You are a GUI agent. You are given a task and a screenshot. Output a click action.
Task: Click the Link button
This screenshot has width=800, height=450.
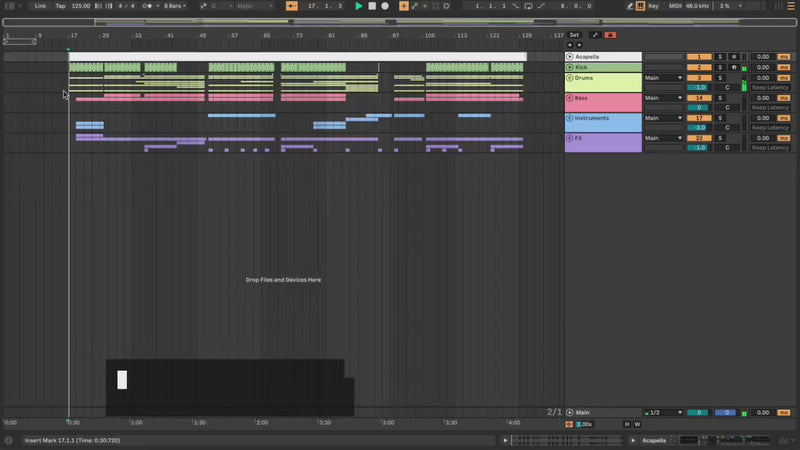click(40, 6)
